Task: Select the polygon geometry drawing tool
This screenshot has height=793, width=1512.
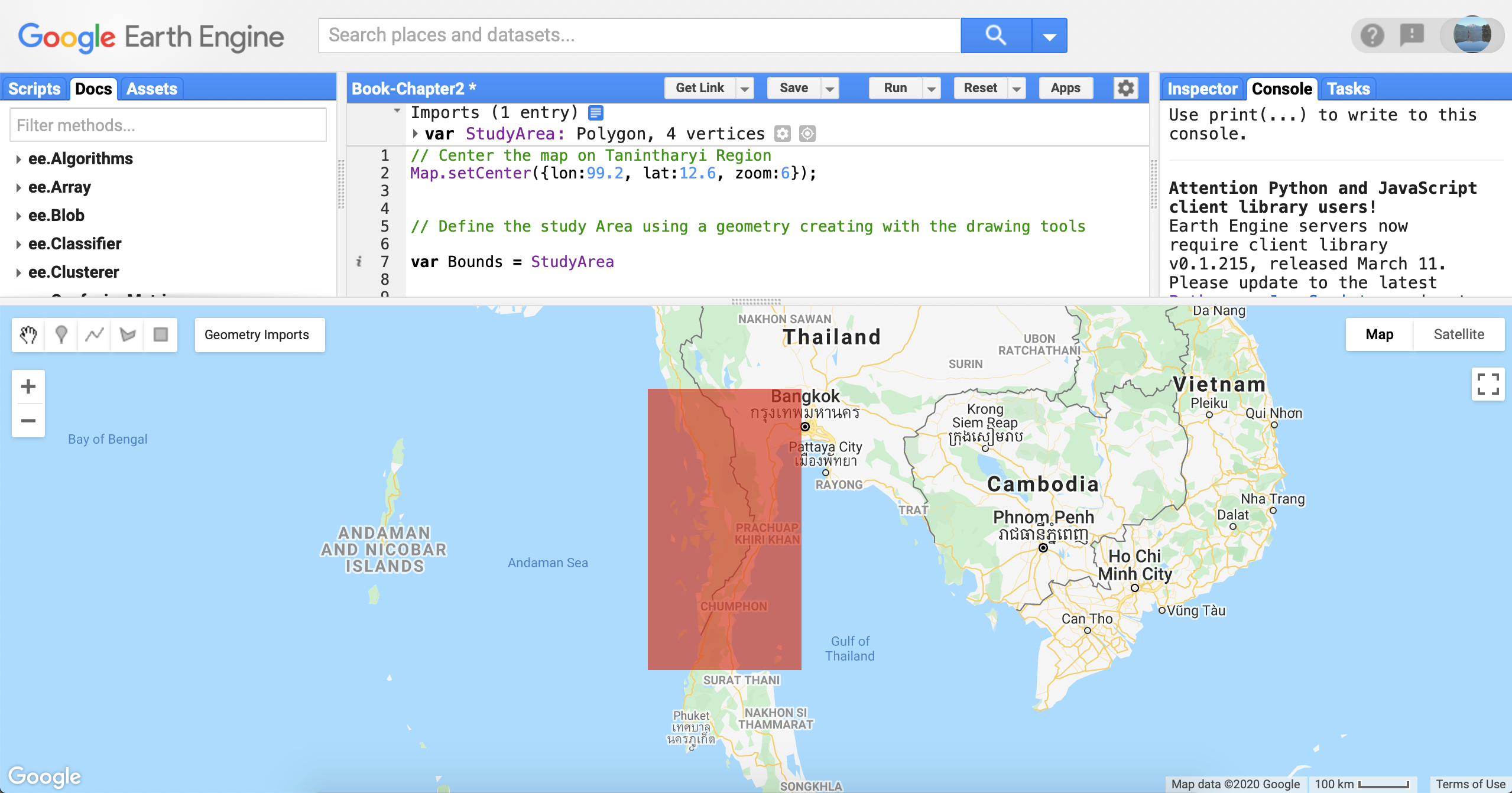Action: point(127,334)
